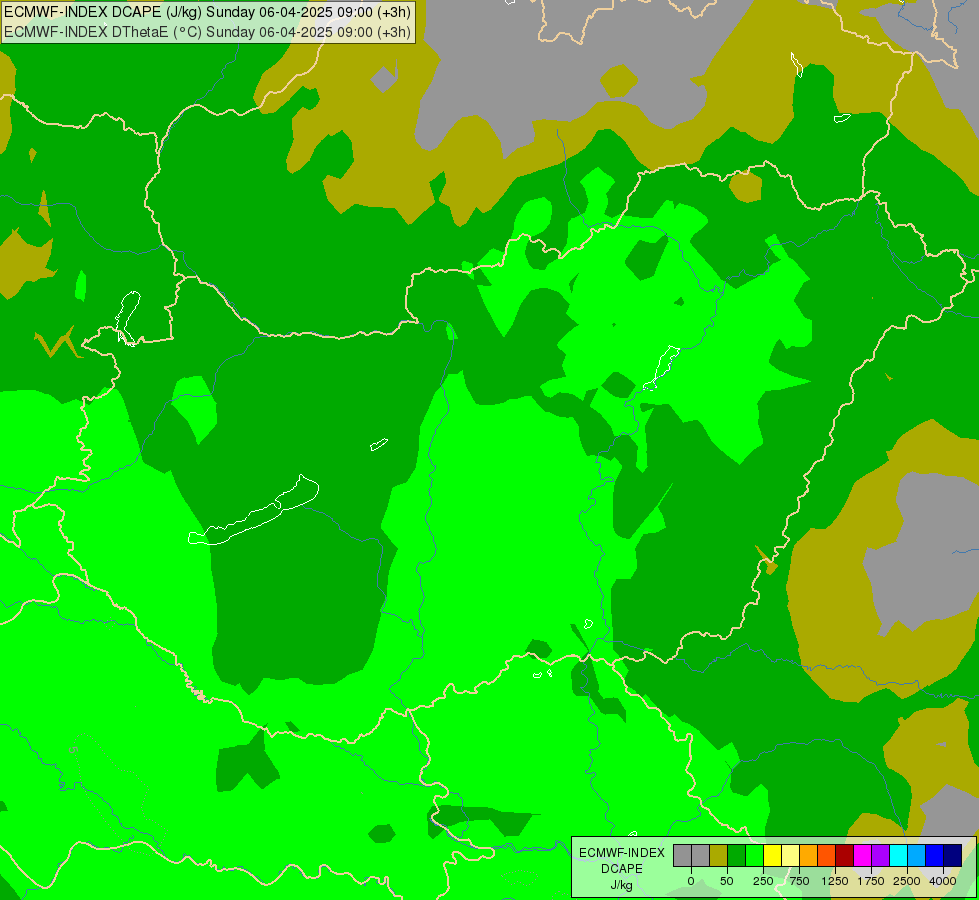Screen dimensions: 979x900
Task: Click the legend value 2500
Action: tap(907, 881)
